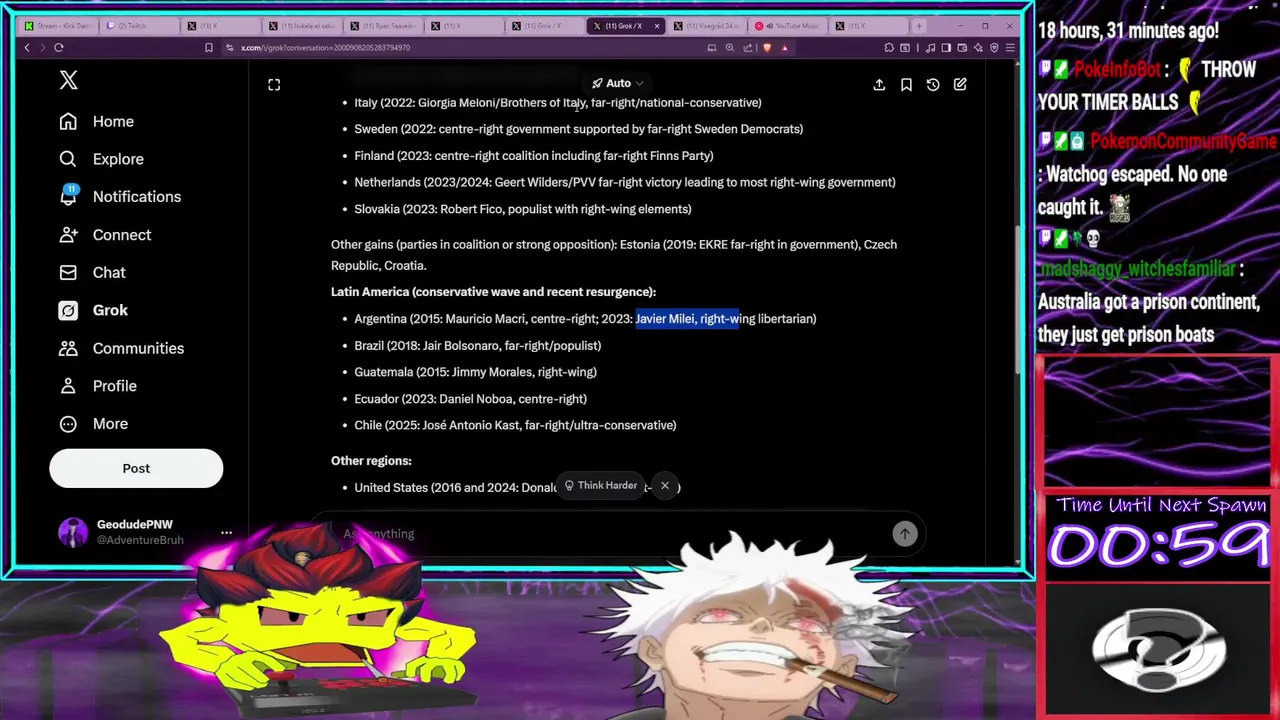Image resolution: width=1280 pixels, height=720 pixels.
Task: Click the Finland Finns Party line
Action: pyautogui.click(x=534, y=156)
